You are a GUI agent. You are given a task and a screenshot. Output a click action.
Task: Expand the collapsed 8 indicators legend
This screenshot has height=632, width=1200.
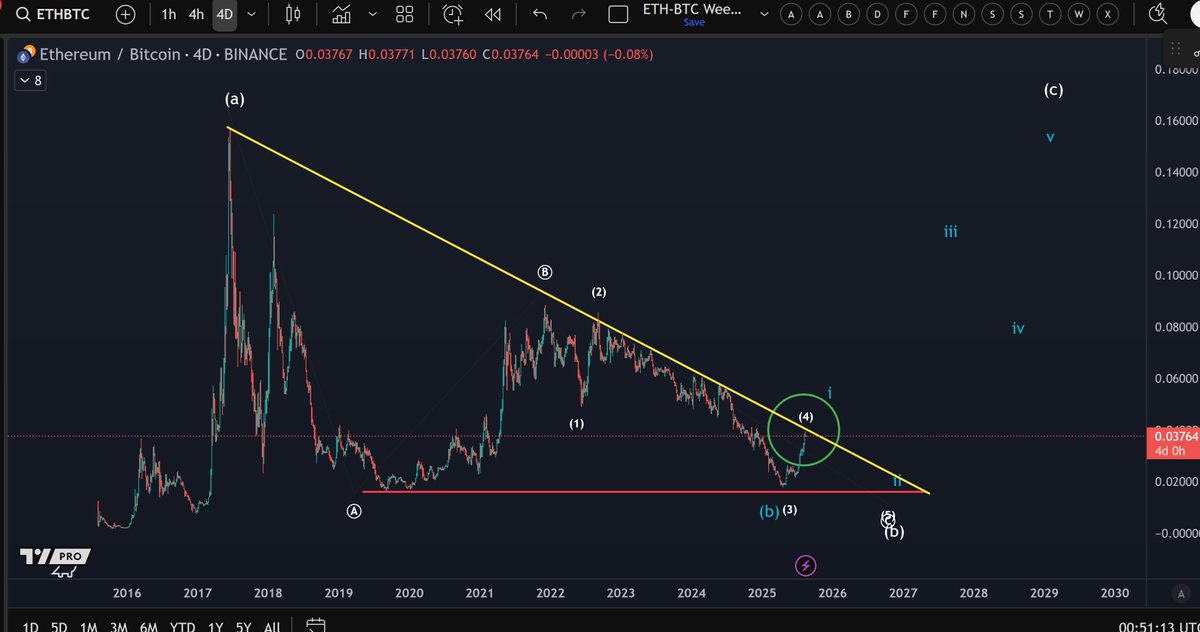point(30,80)
